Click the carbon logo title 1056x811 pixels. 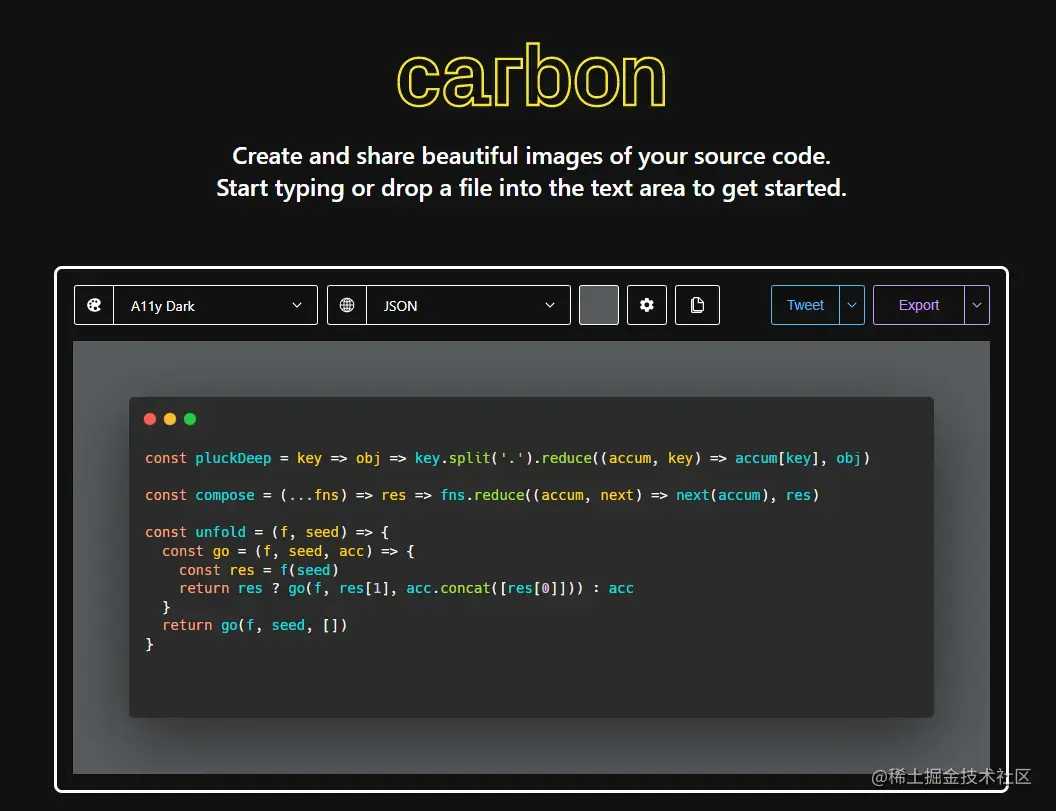tap(531, 75)
